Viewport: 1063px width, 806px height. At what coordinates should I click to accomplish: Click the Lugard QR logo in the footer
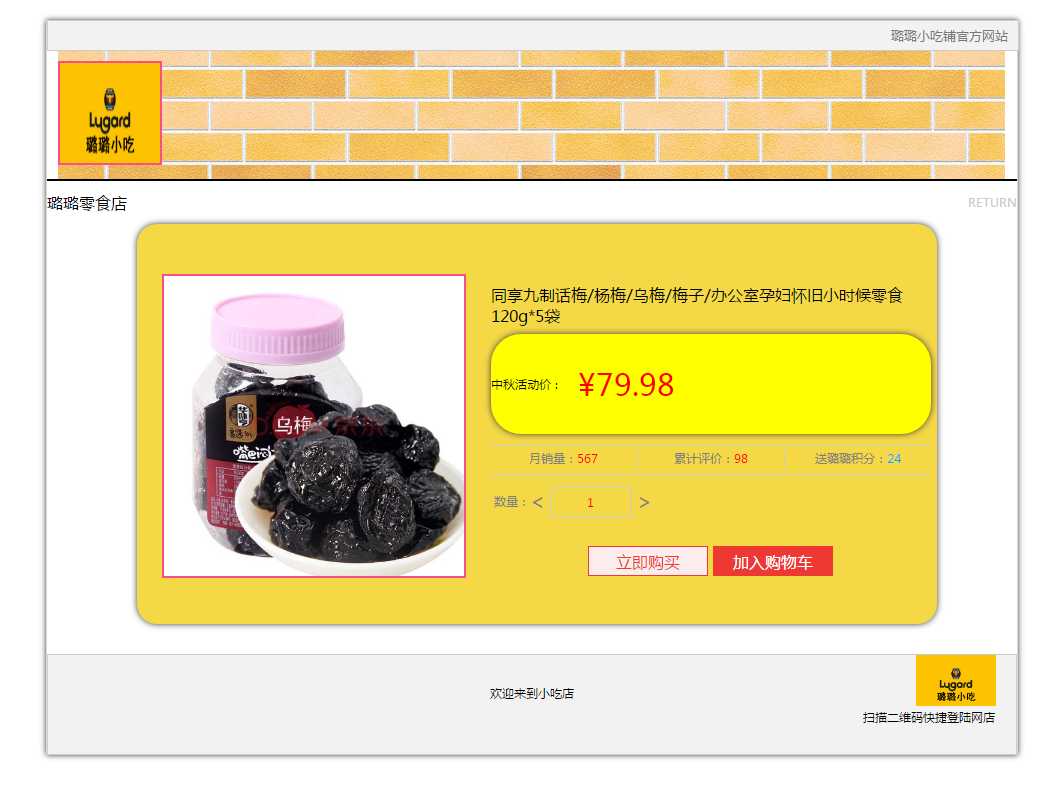(955, 680)
